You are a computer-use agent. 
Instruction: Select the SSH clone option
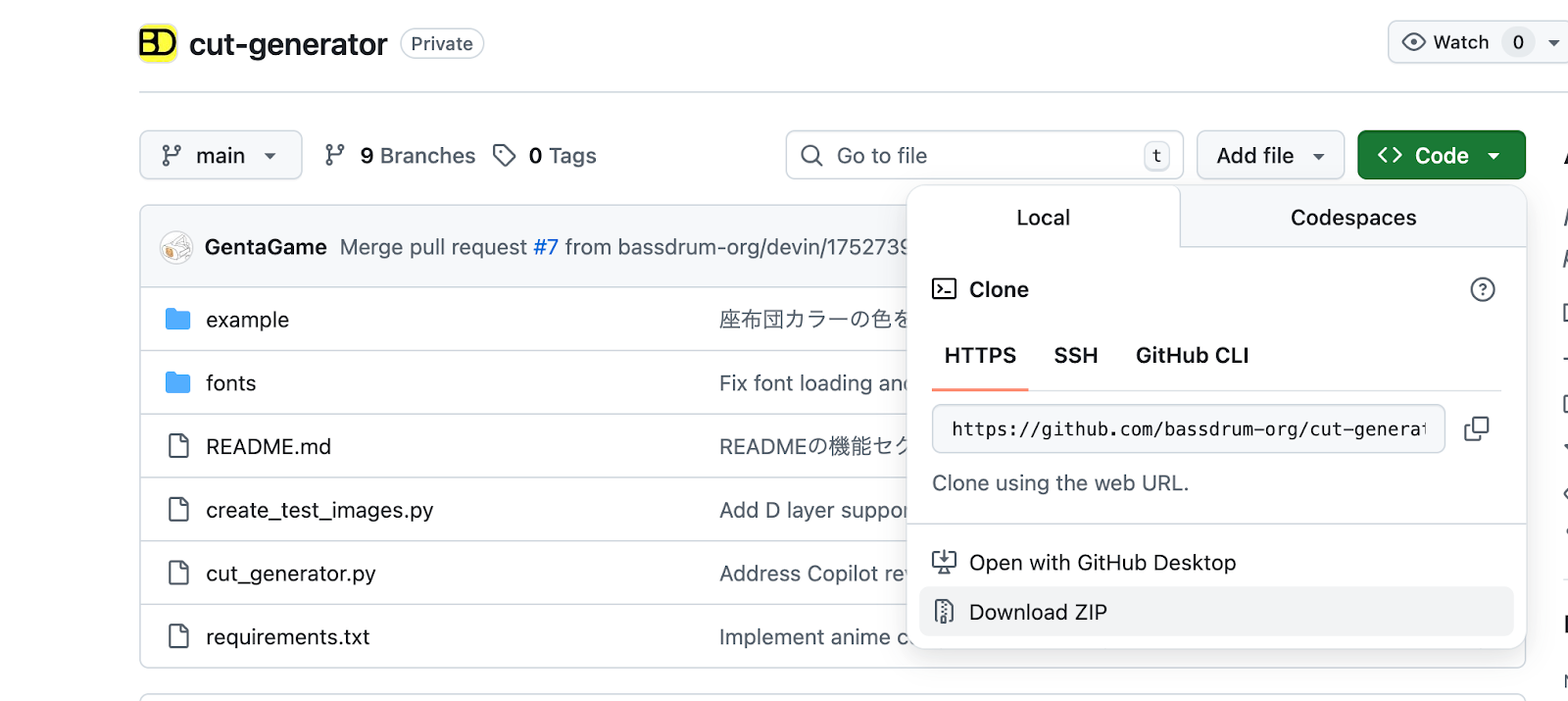point(1075,356)
